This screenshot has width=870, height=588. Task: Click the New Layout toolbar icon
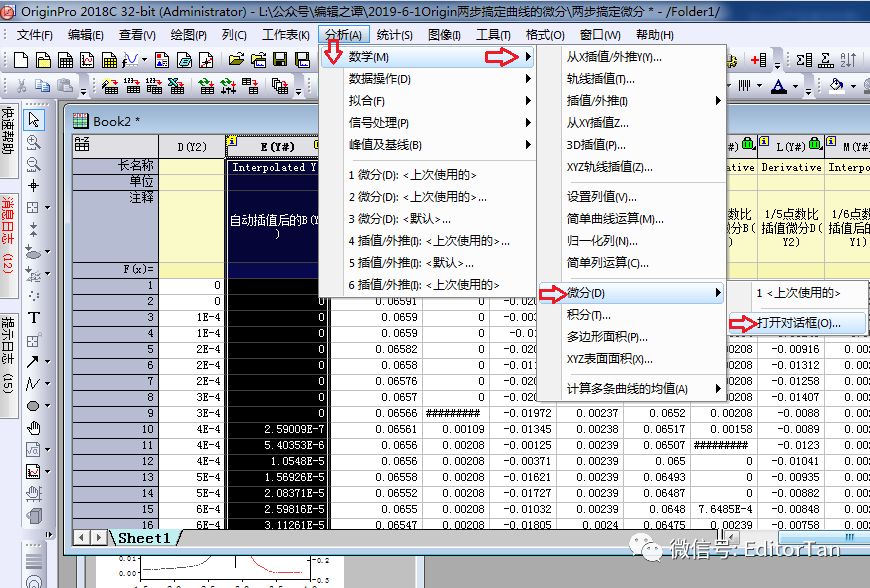tap(162, 59)
